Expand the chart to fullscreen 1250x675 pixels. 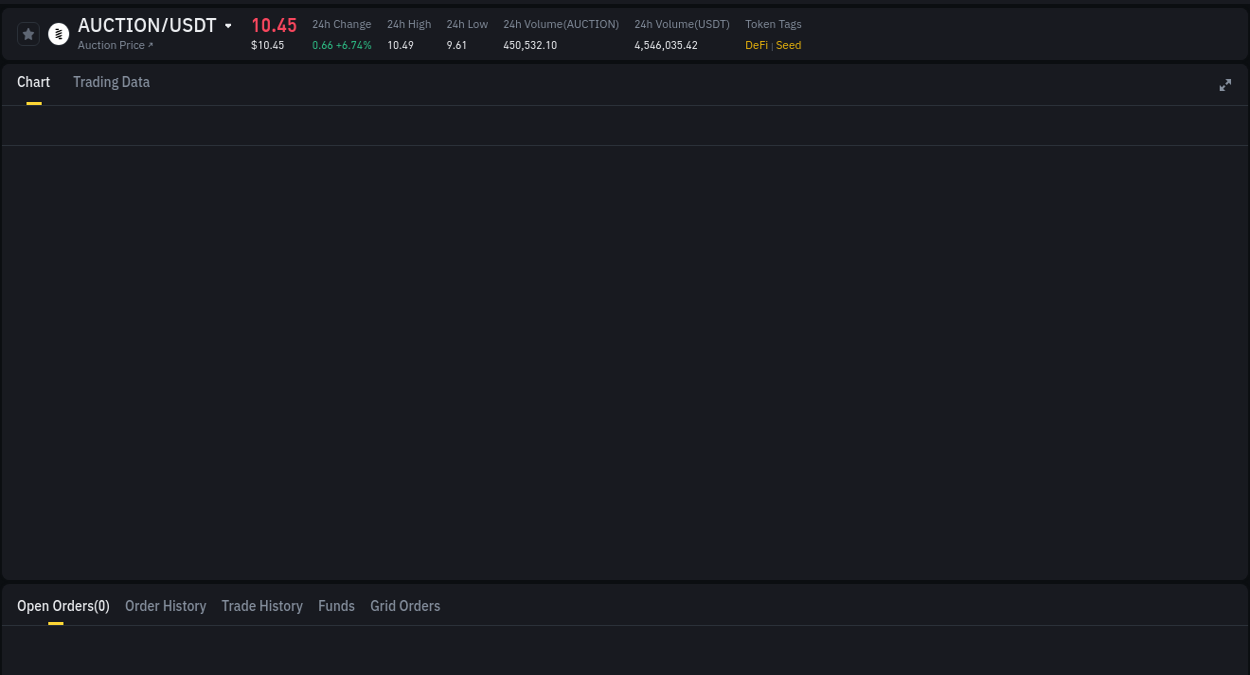(1225, 85)
